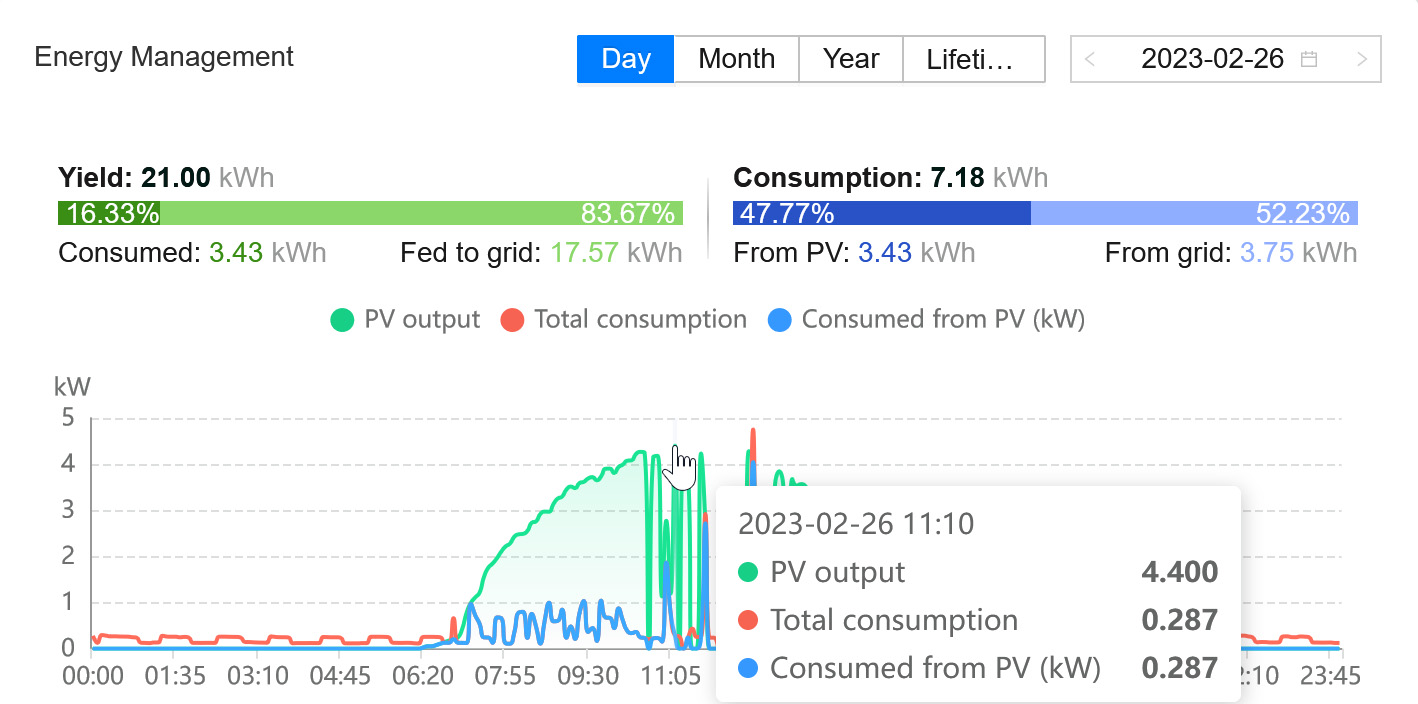This screenshot has width=1418, height=704.
Task: Click the dark green 16.33% consumed bar
Action: 109,213
